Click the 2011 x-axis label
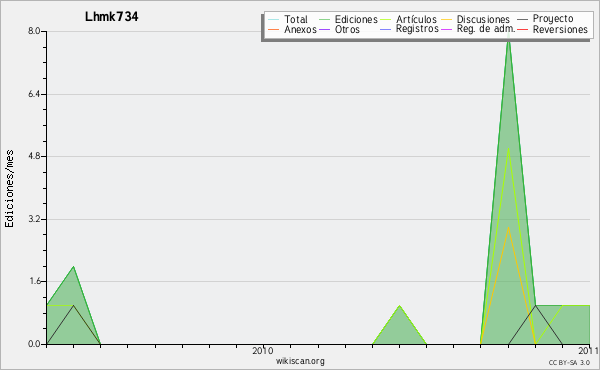The height and width of the screenshot is (370, 600). pos(589,350)
